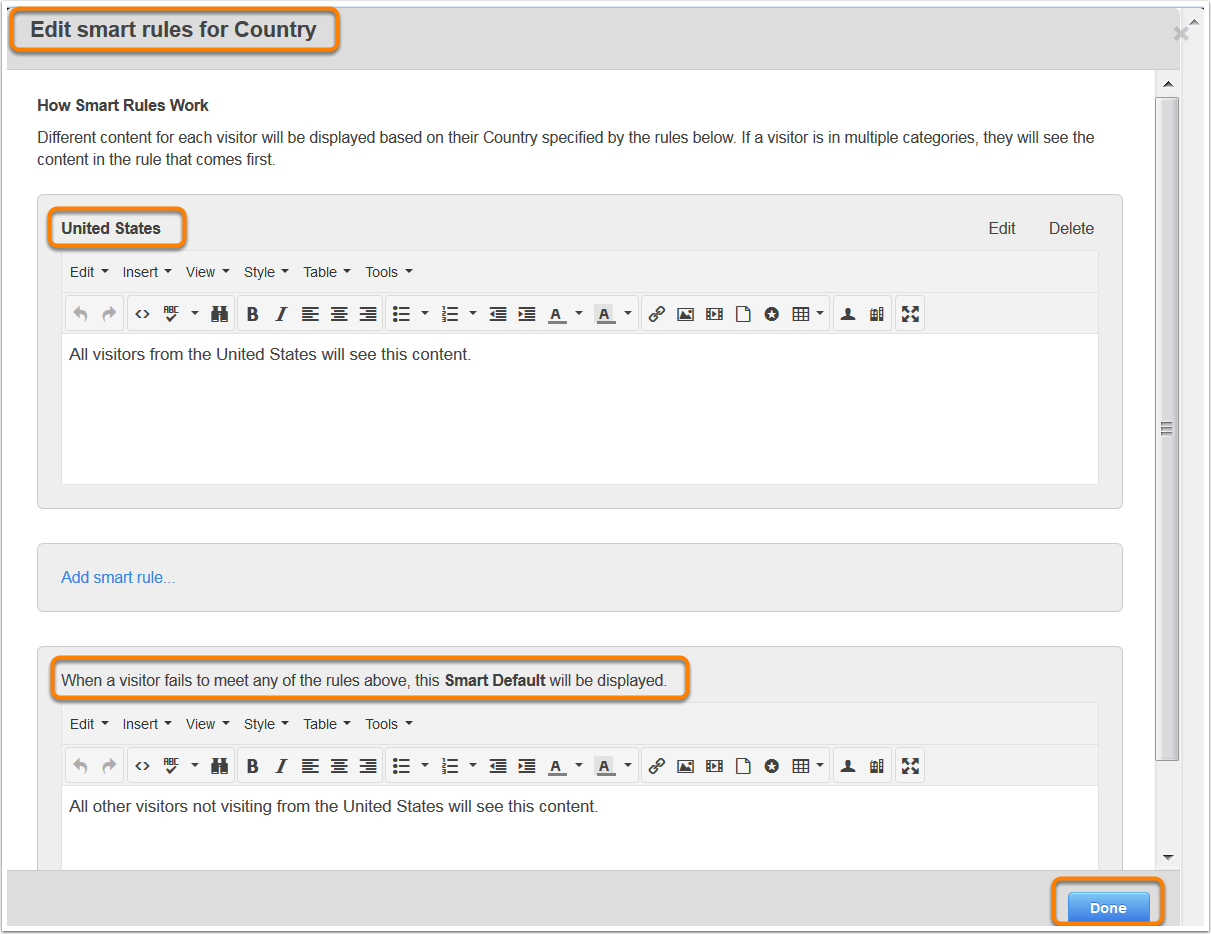This screenshot has height=934, width=1211.
Task: Click Add smart rule link
Action: (118, 577)
